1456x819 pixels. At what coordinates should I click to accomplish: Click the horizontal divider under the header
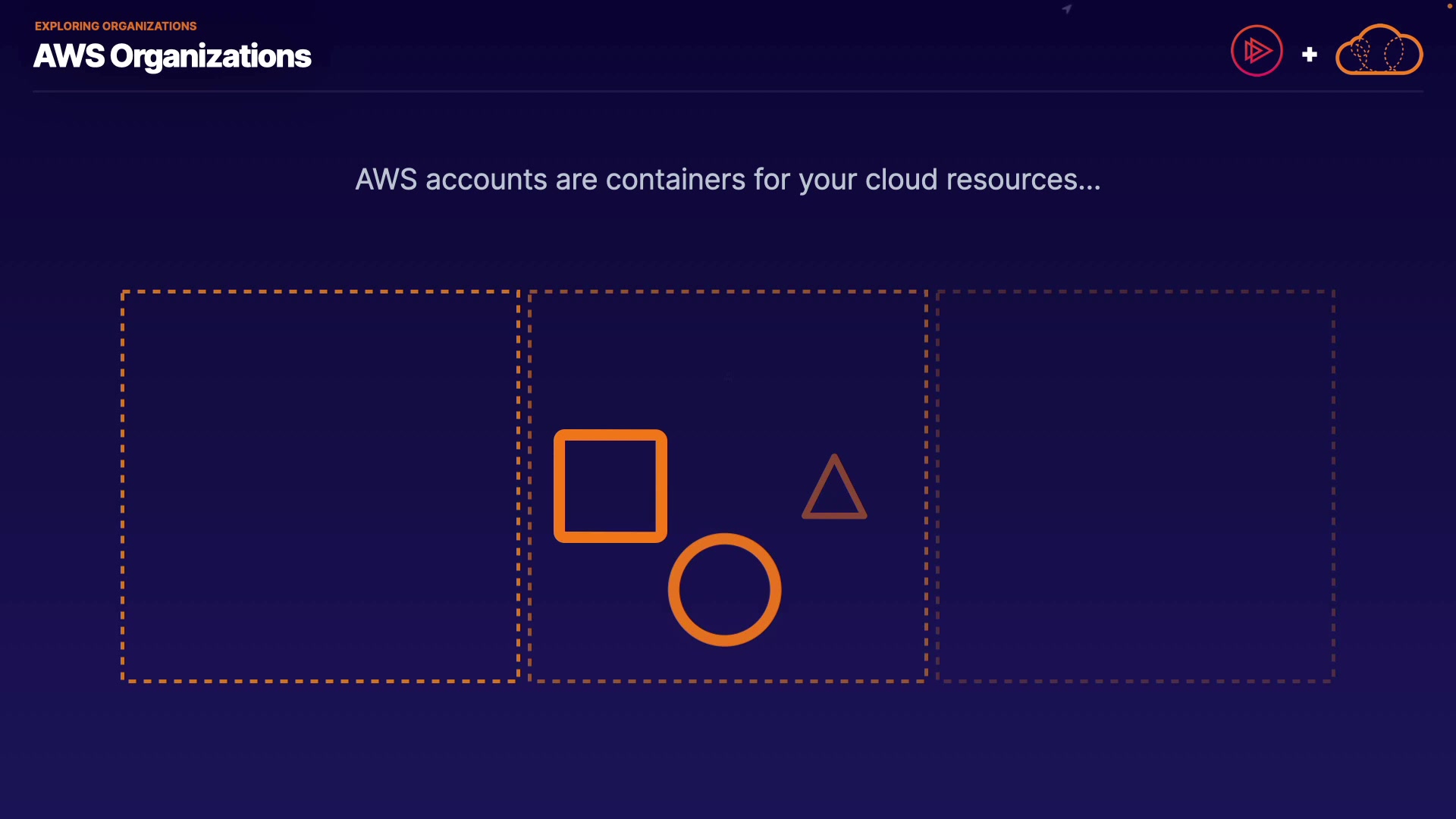tap(728, 91)
